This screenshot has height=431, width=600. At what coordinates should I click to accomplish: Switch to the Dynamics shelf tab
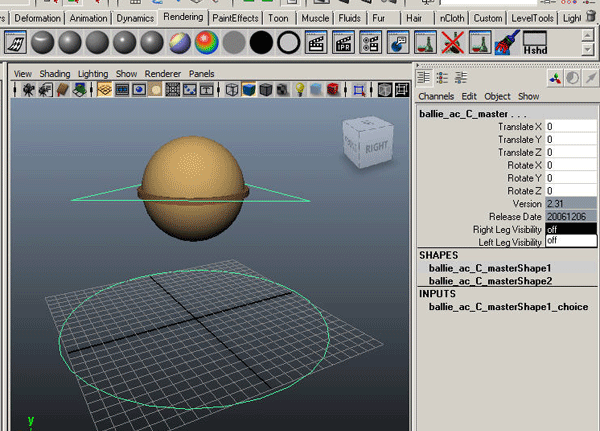tap(135, 18)
